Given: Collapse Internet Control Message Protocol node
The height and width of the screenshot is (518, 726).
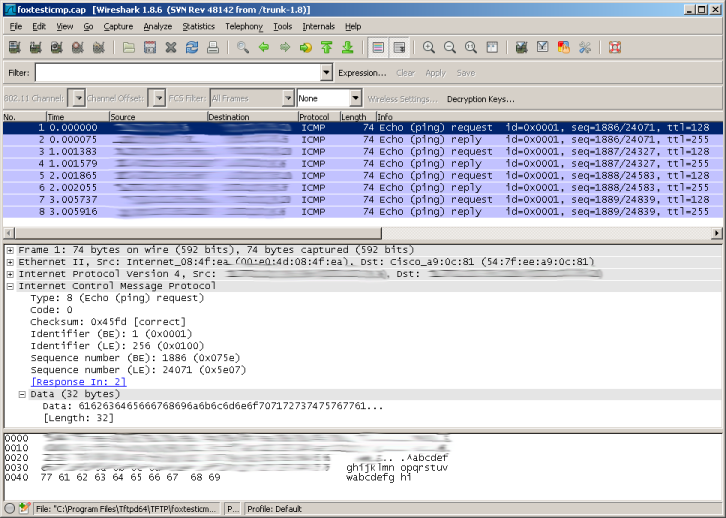Looking at the screenshot, I should pos(10,286).
